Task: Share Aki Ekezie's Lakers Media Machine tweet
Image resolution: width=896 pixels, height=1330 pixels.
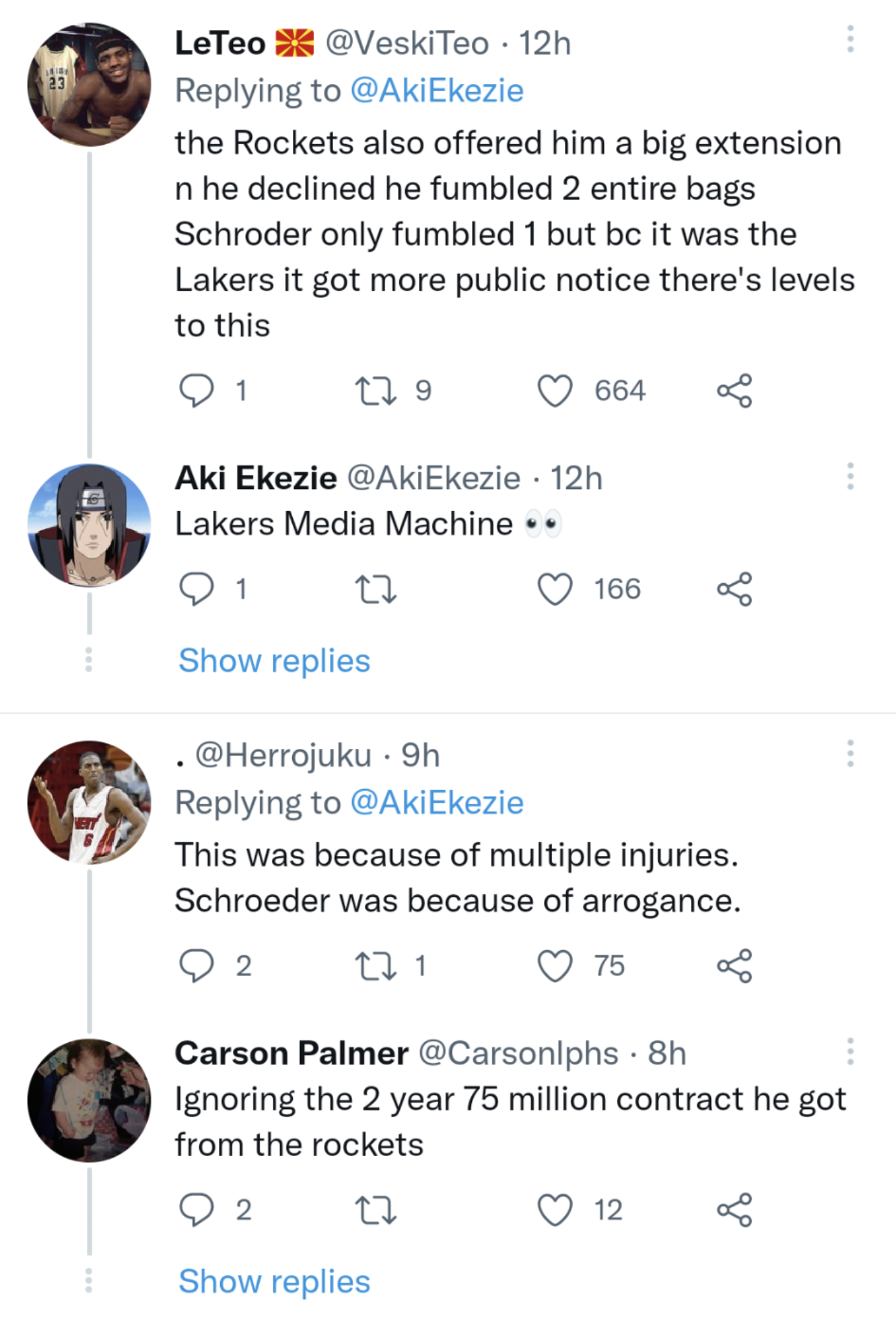Action: 734,590
